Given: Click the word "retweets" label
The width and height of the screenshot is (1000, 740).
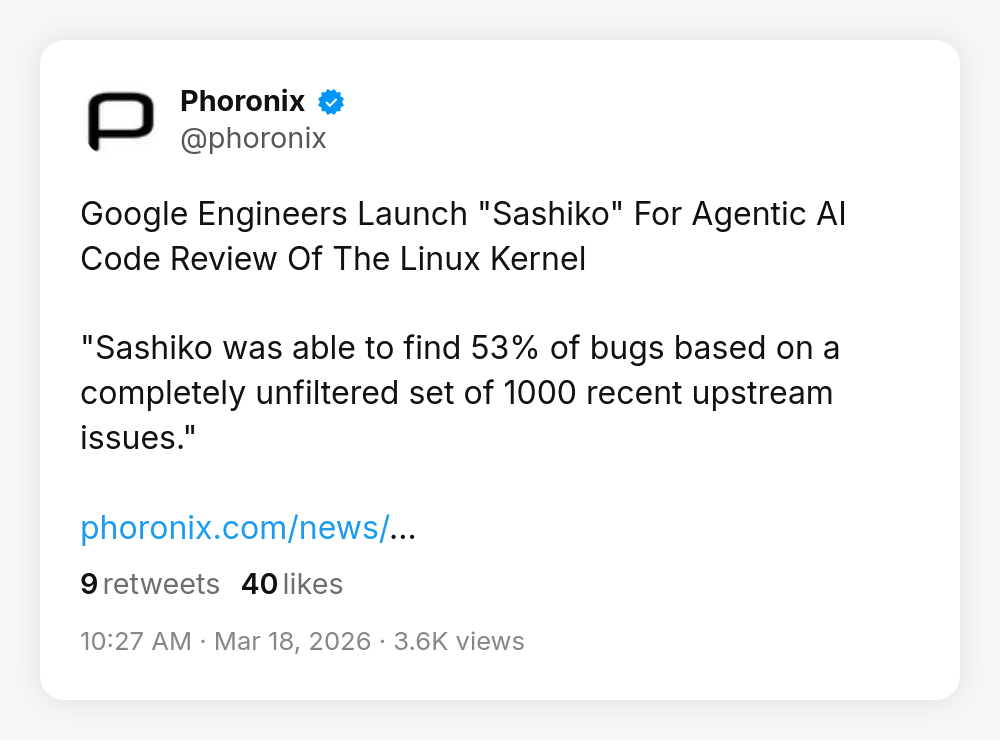Looking at the screenshot, I should pyautogui.click(x=161, y=584).
